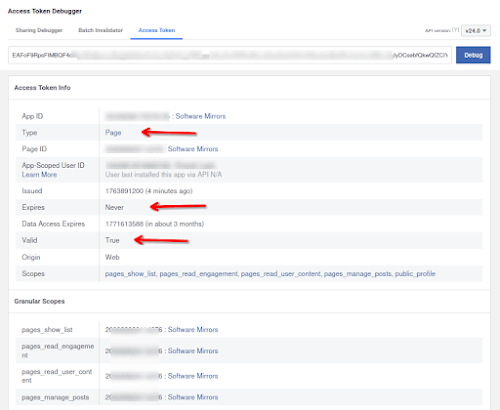The width and height of the screenshot is (500, 410).
Task: Click the granular 'pages_read_user_content' row label
Action: coord(57,376)
